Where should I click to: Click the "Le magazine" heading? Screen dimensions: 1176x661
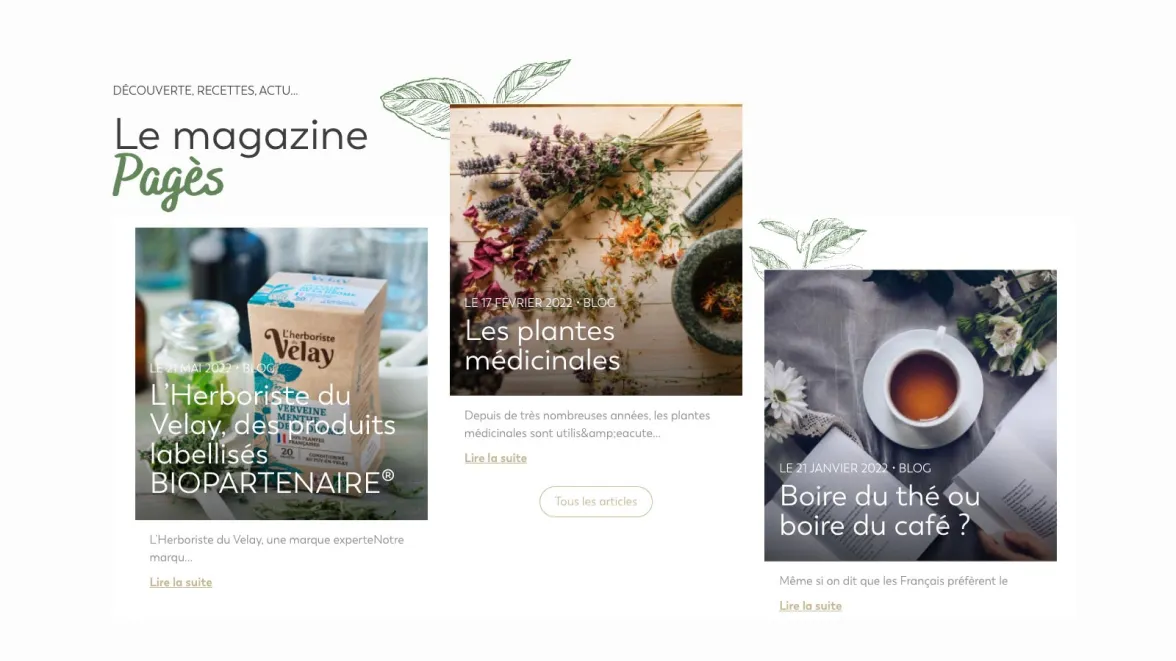coord(241,135)
